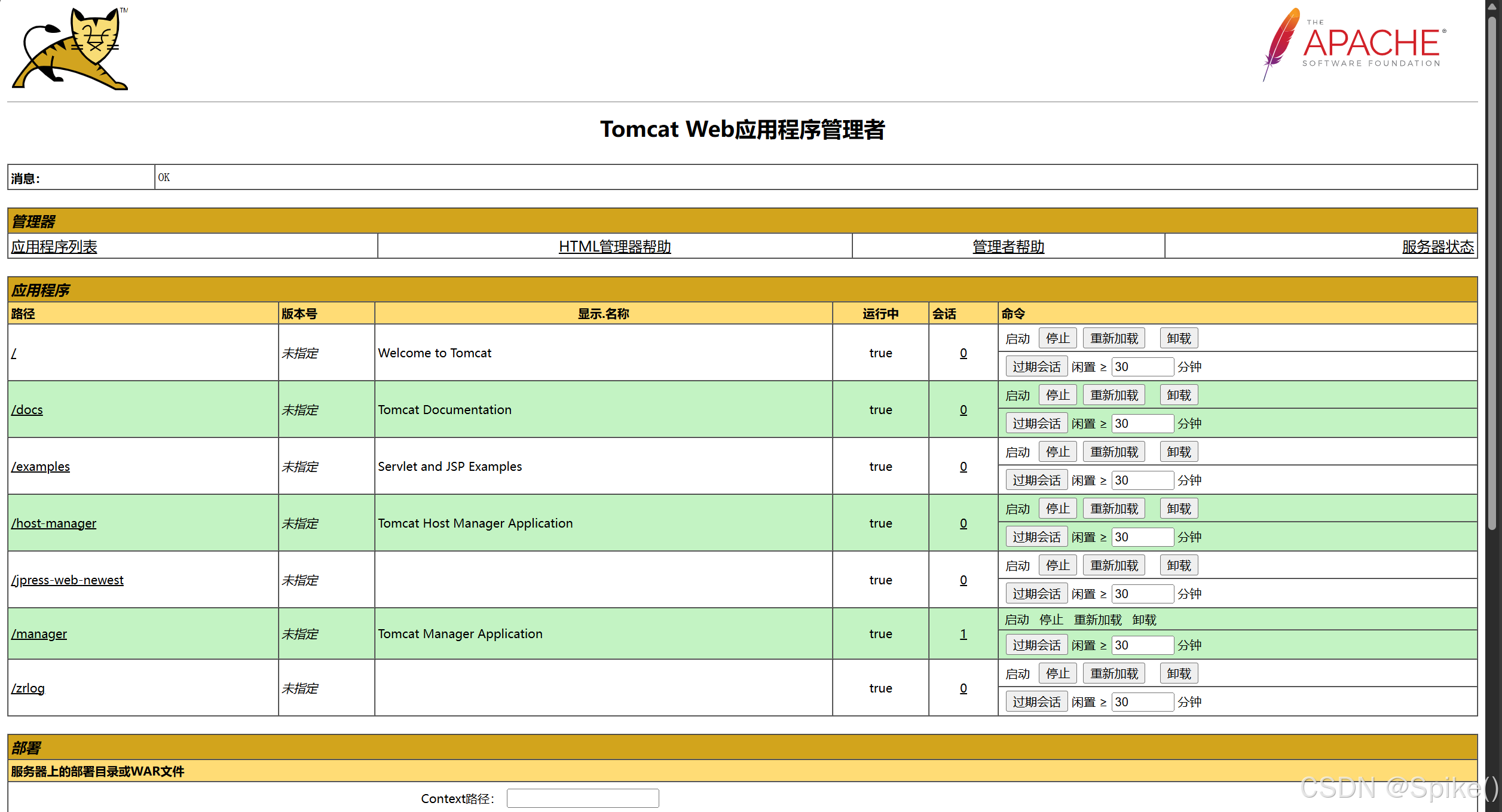Click the Tomcat cat logo

pyautogui.click(x=70, y=49)
